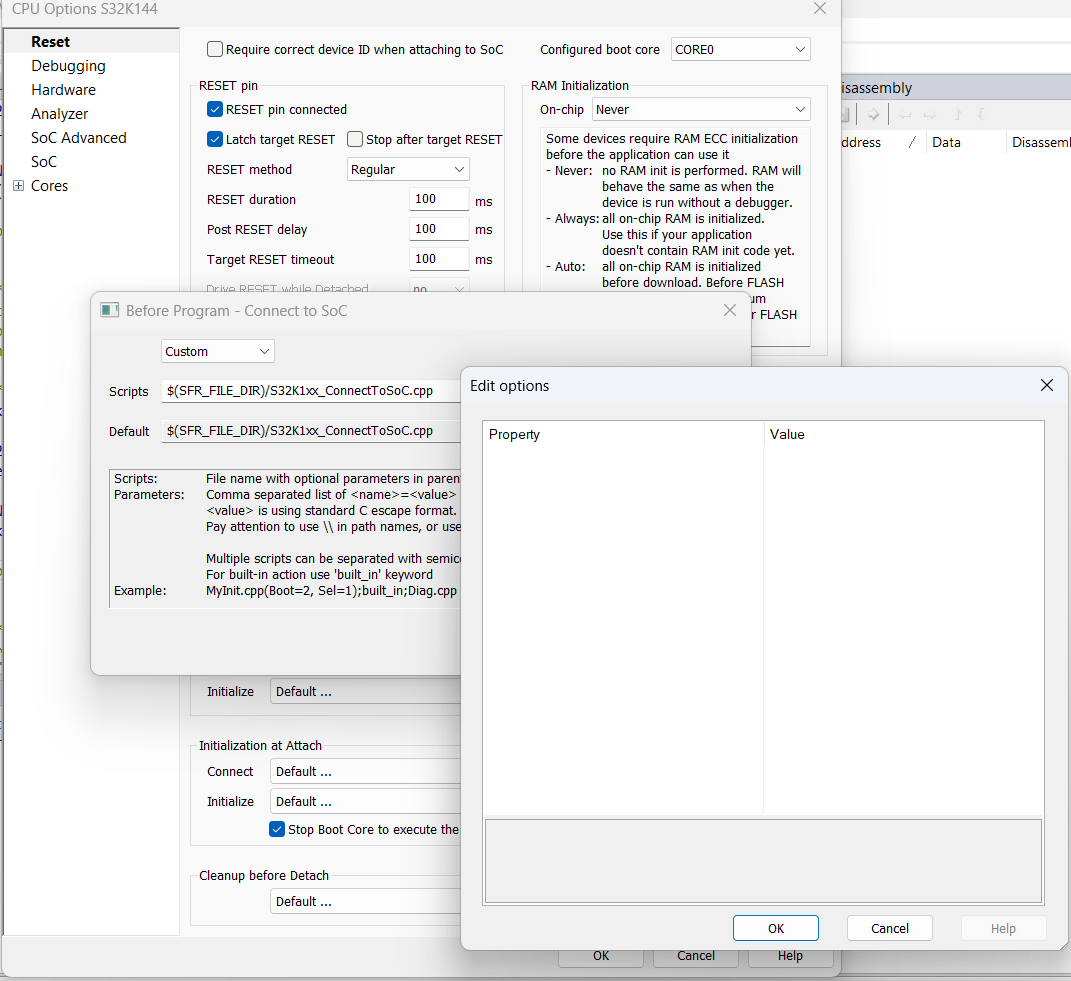Open Initialize Default field above Attach section
Screen dimensions: 1071x981
click(x=365, y=691)
